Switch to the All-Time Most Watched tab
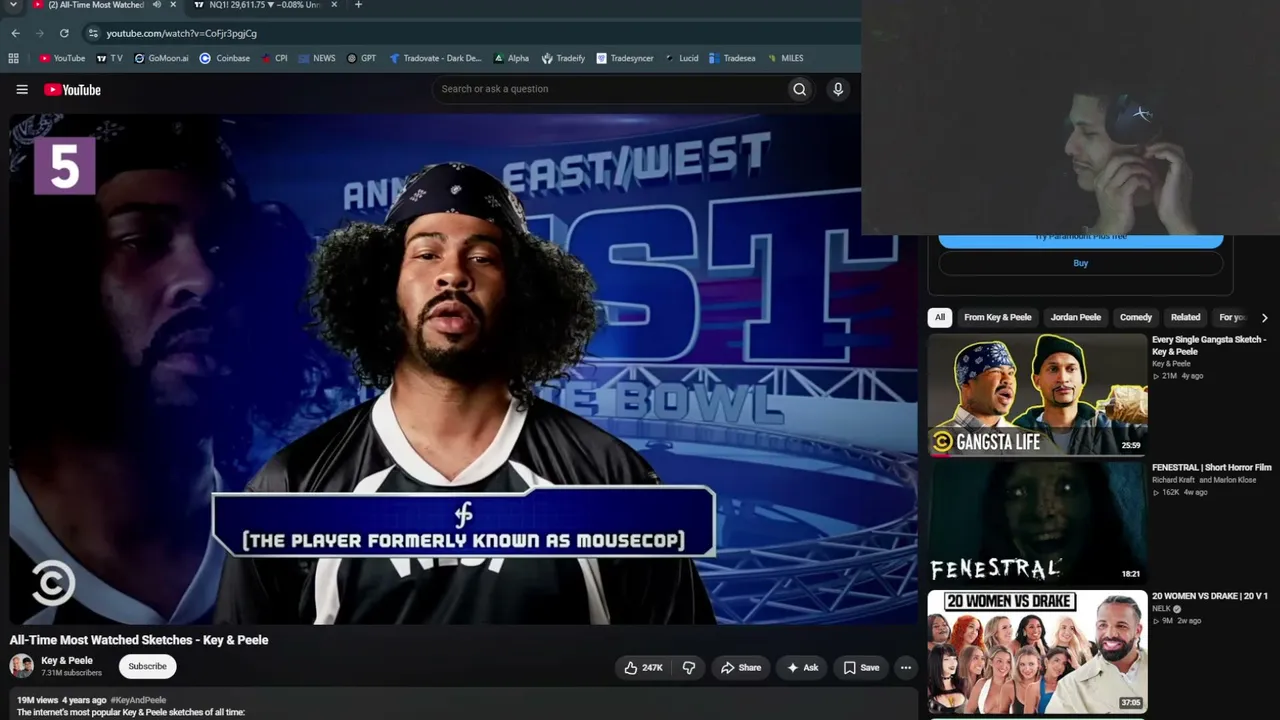 96,5
